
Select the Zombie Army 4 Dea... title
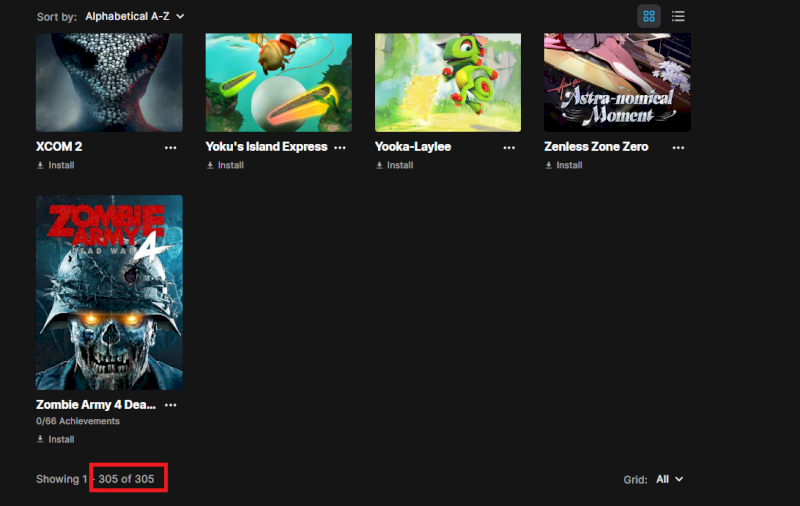[96, 404]
